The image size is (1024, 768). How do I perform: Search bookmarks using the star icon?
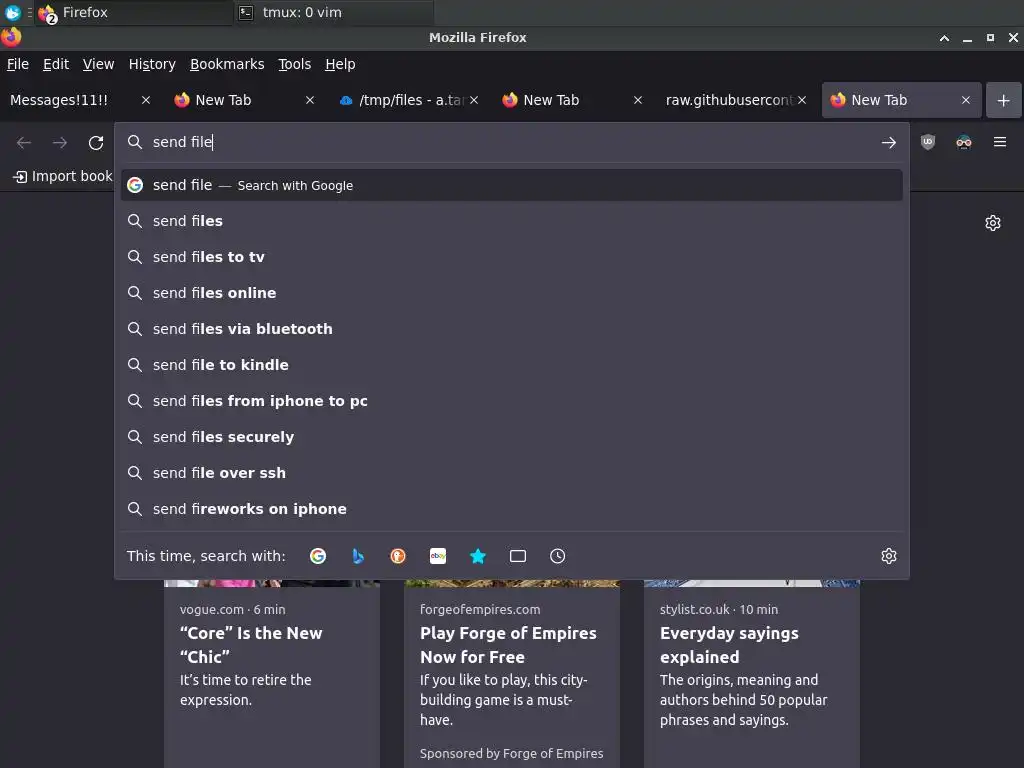coord(477,556)
